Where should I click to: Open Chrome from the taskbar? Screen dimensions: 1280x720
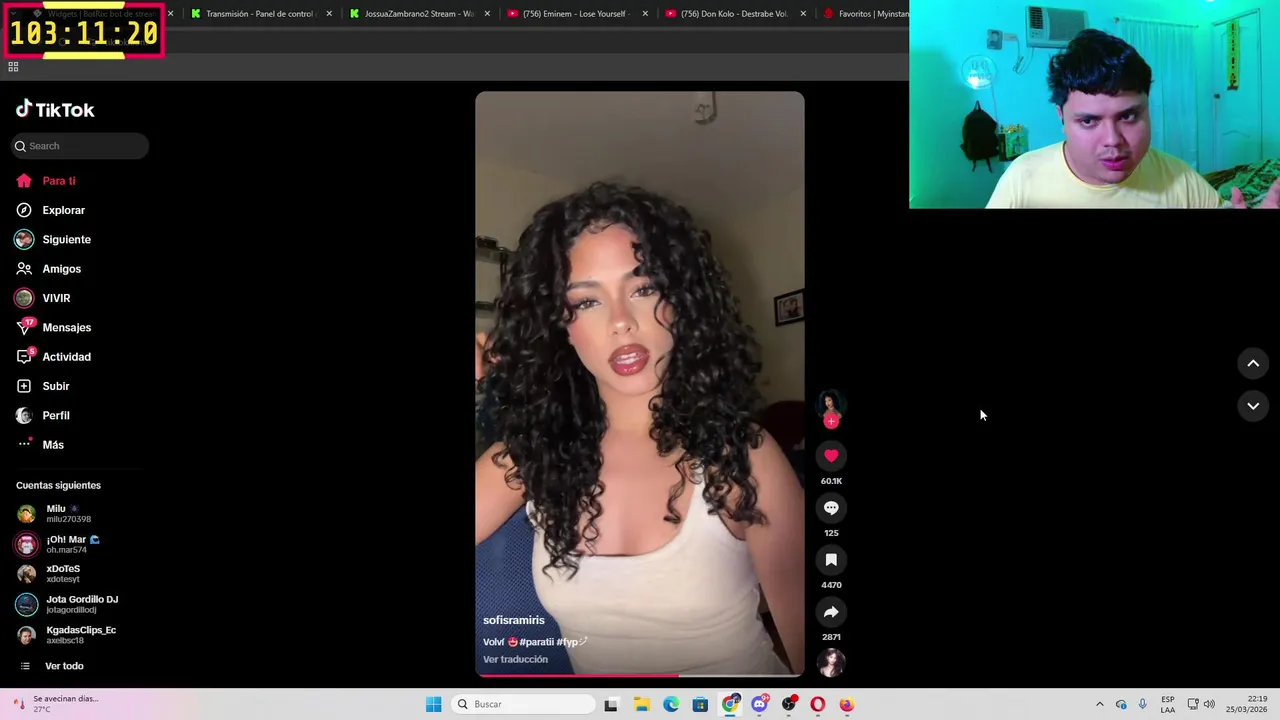pos(730,704)
